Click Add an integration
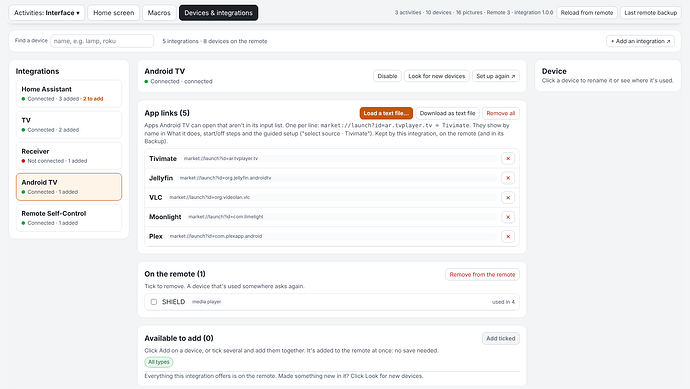 640,41
